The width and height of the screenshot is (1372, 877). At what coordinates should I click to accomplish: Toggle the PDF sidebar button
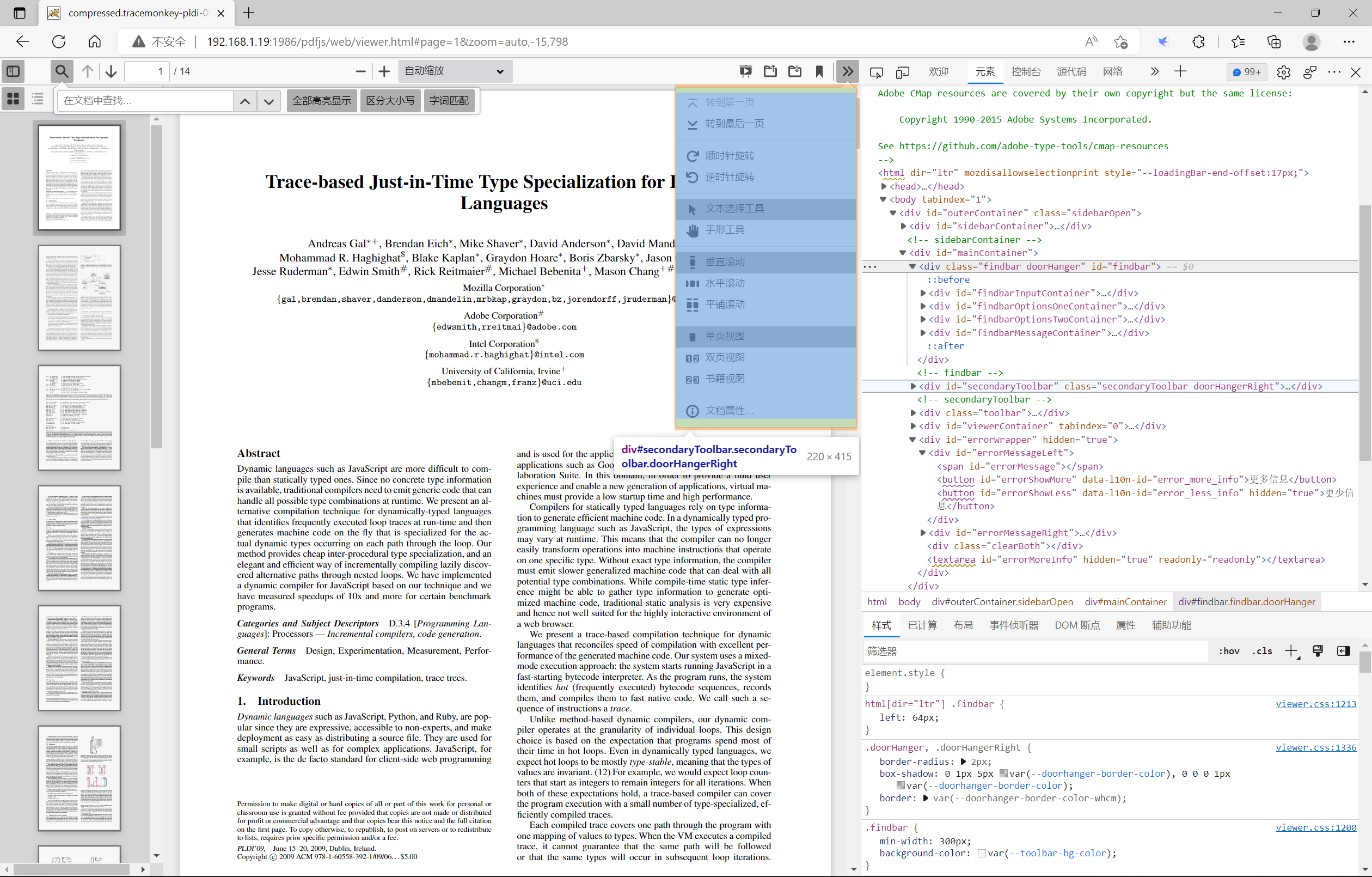[14, 71]
